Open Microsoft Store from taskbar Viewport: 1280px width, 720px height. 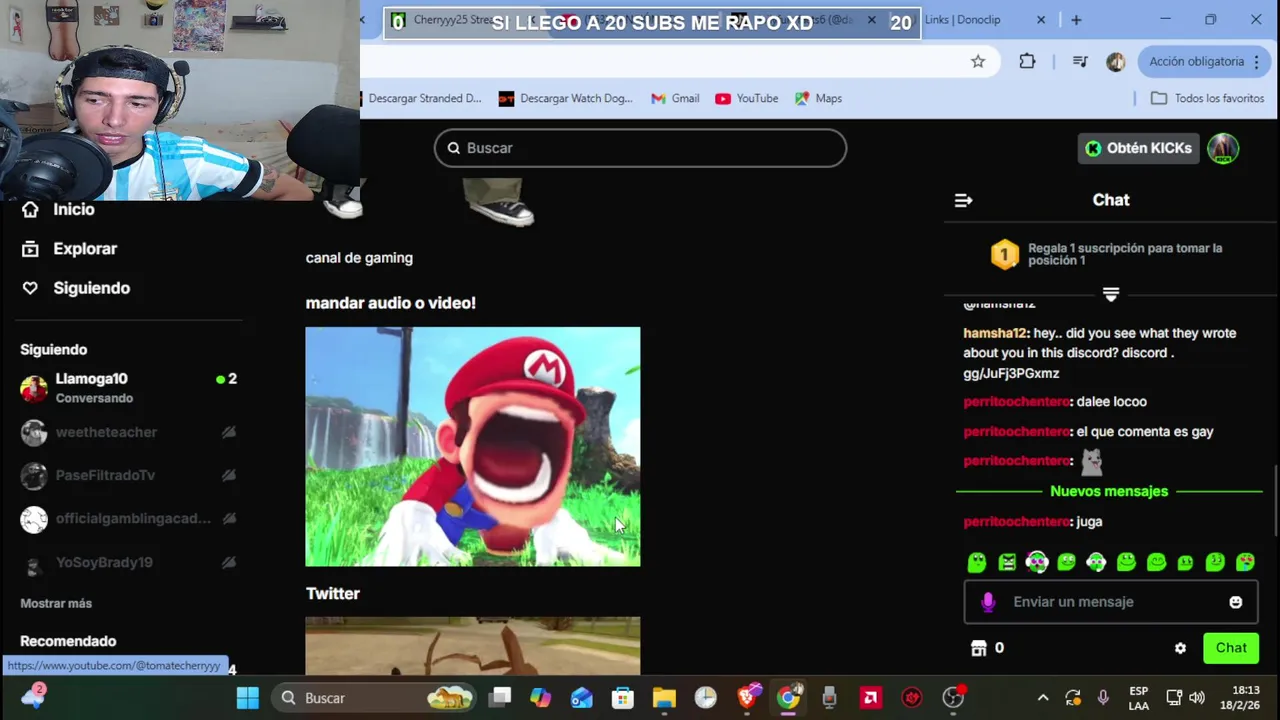point(623,698)
